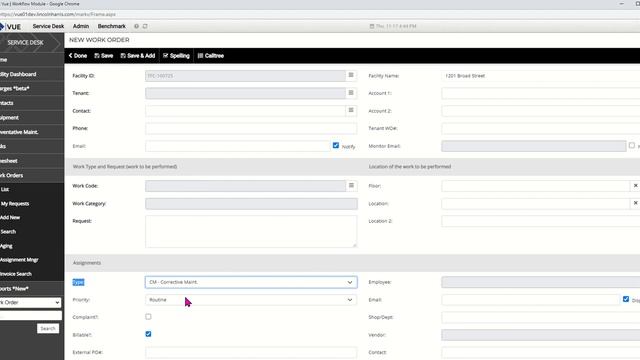Click the calendar date and time indicator

pos(393,26)
